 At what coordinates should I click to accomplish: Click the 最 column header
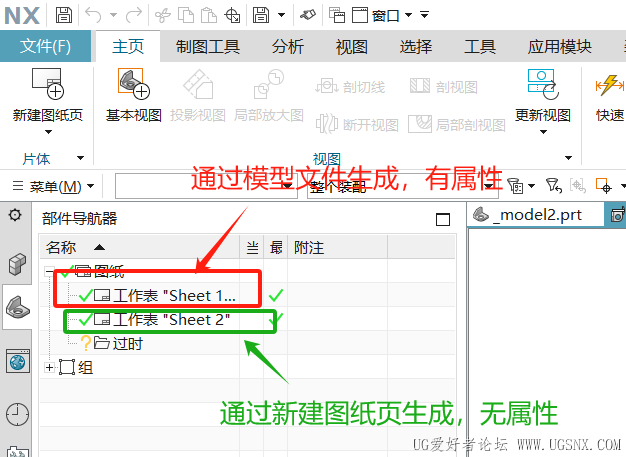point(276,247)
